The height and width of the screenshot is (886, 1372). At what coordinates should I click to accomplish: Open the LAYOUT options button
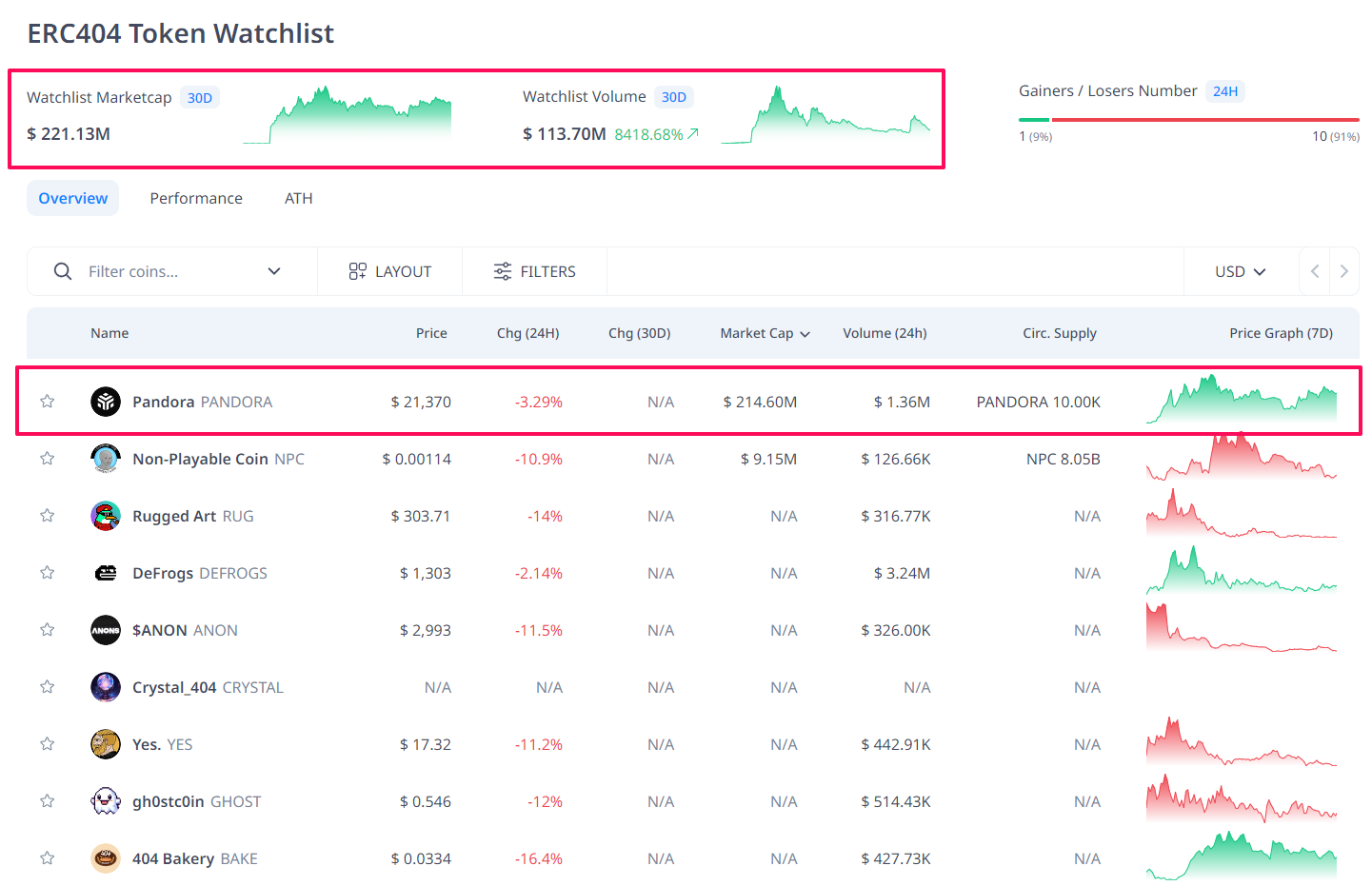pos(390,271)
